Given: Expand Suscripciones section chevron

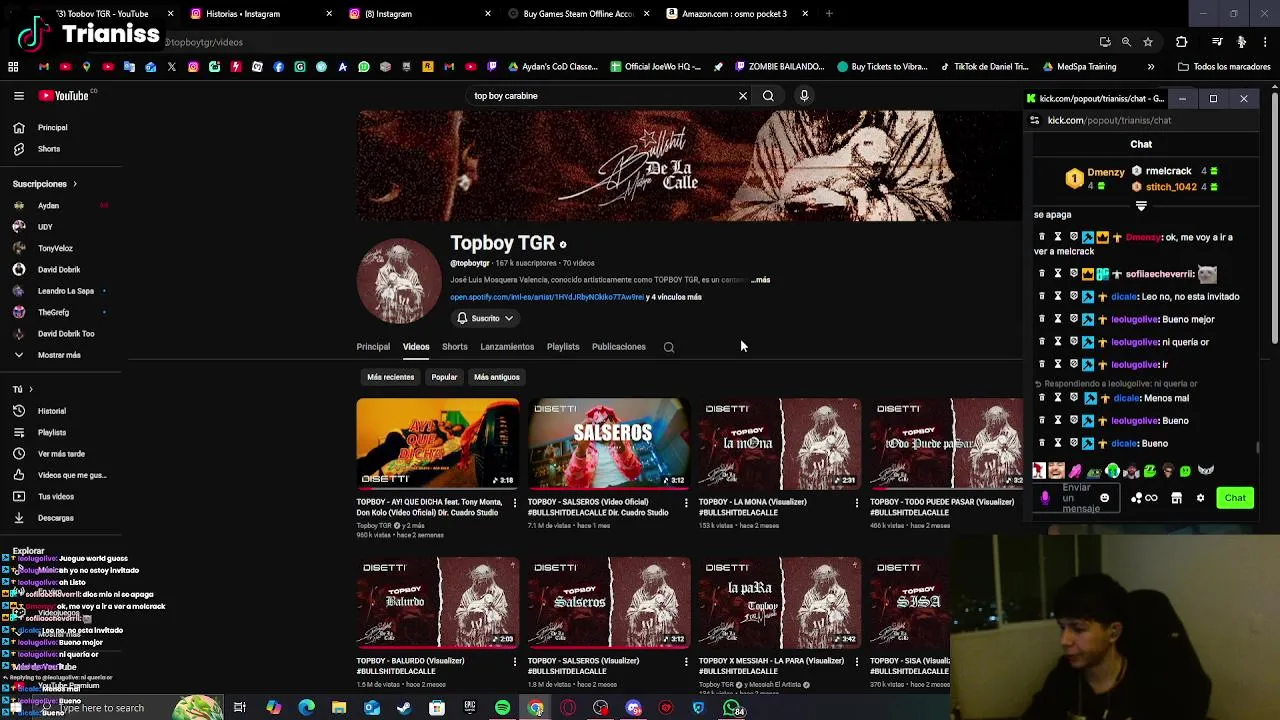Looking at the screenshot, I should click(74, 184).
